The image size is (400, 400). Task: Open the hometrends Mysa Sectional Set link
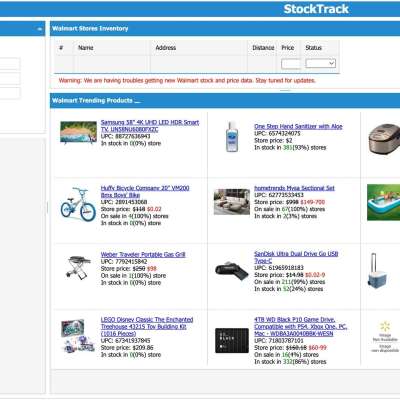click(294, 188)
